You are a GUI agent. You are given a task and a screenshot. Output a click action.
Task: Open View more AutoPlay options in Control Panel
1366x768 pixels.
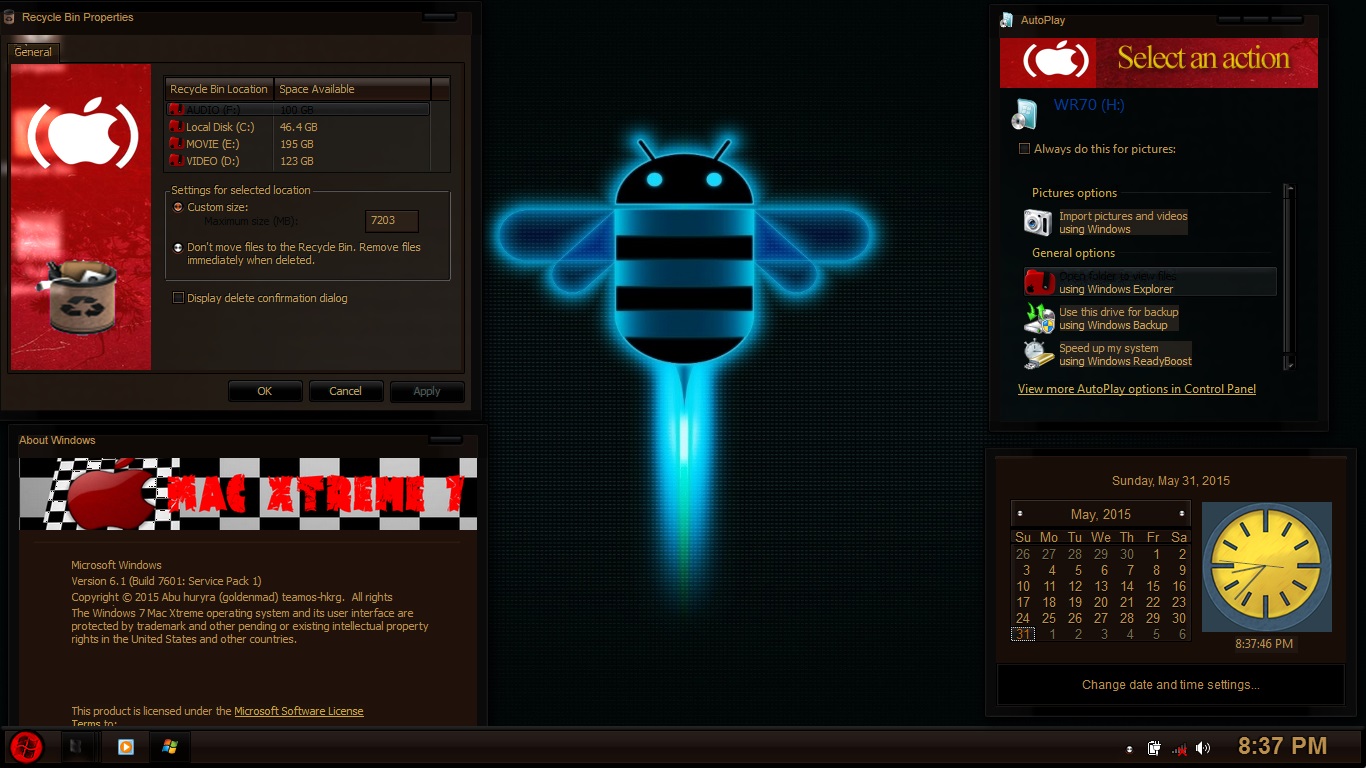coord(1137,389)
